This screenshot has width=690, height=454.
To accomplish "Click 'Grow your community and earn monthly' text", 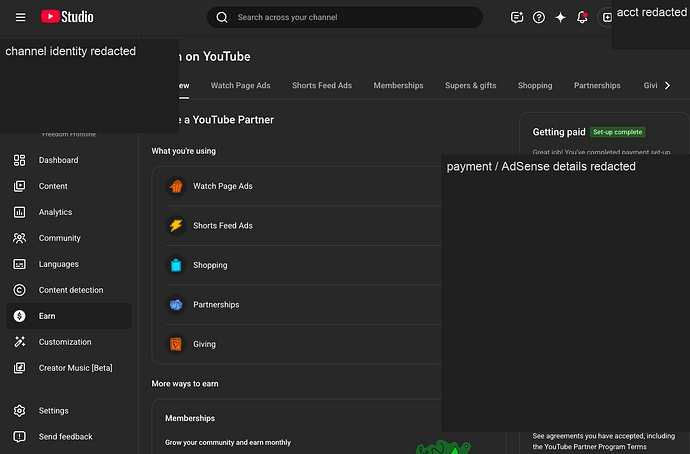I will (x=228, y=443).
